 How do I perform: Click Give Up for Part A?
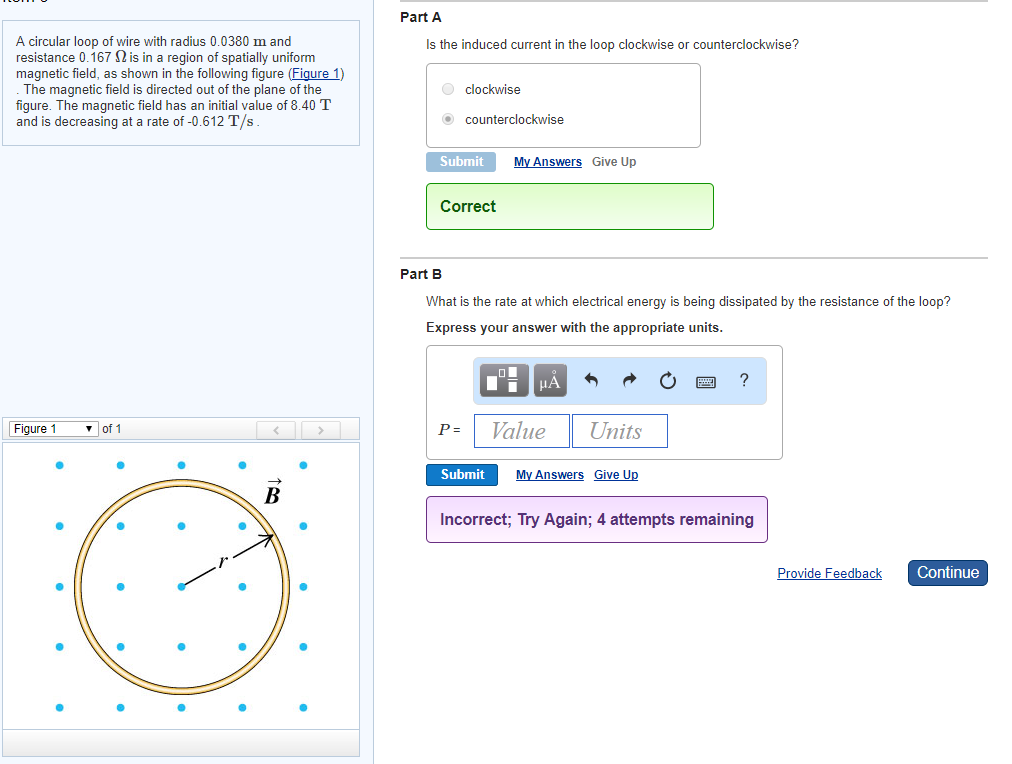[x=613, y=161]
